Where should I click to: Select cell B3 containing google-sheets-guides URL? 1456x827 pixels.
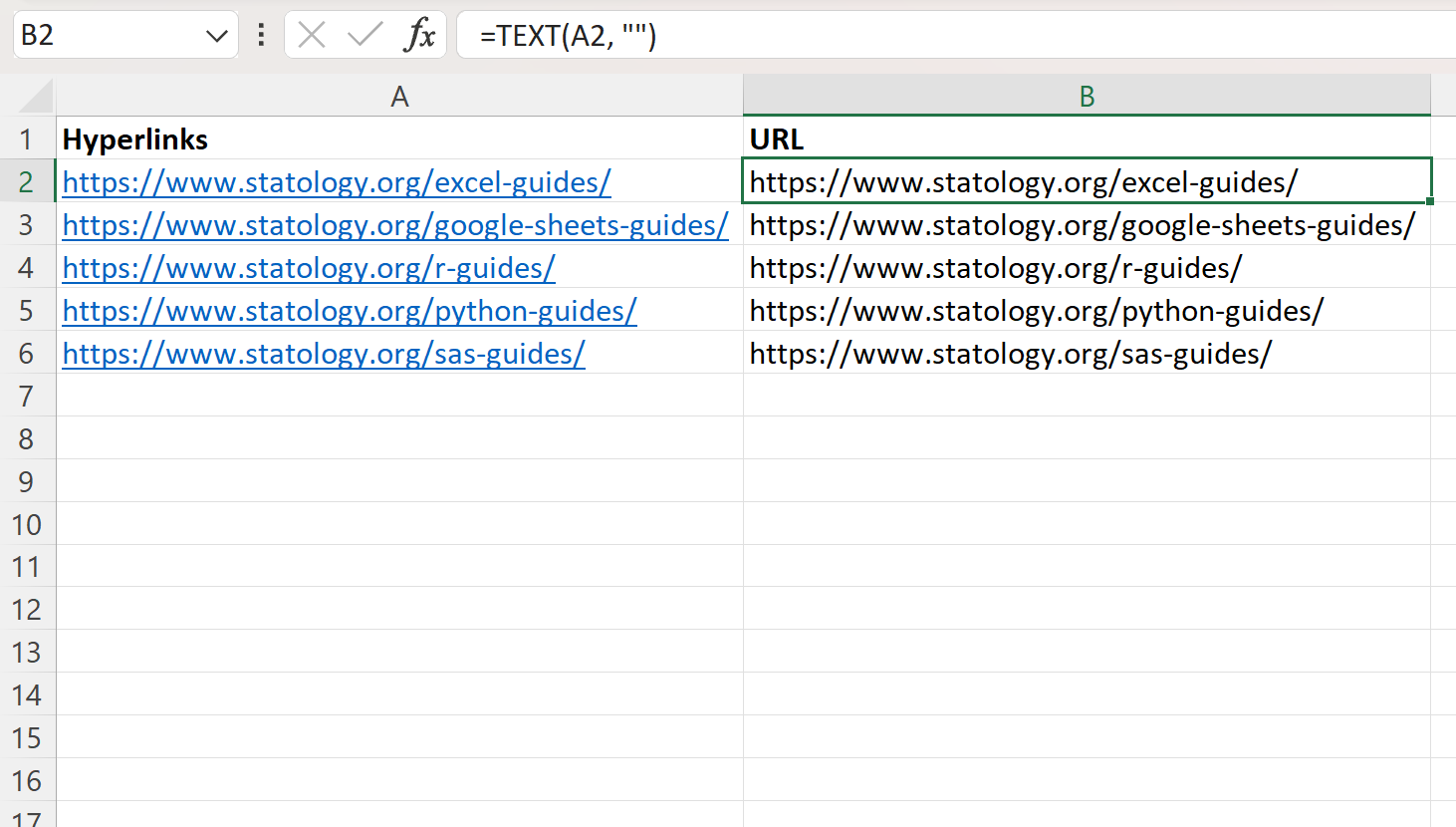click(x=1086, y=224)
